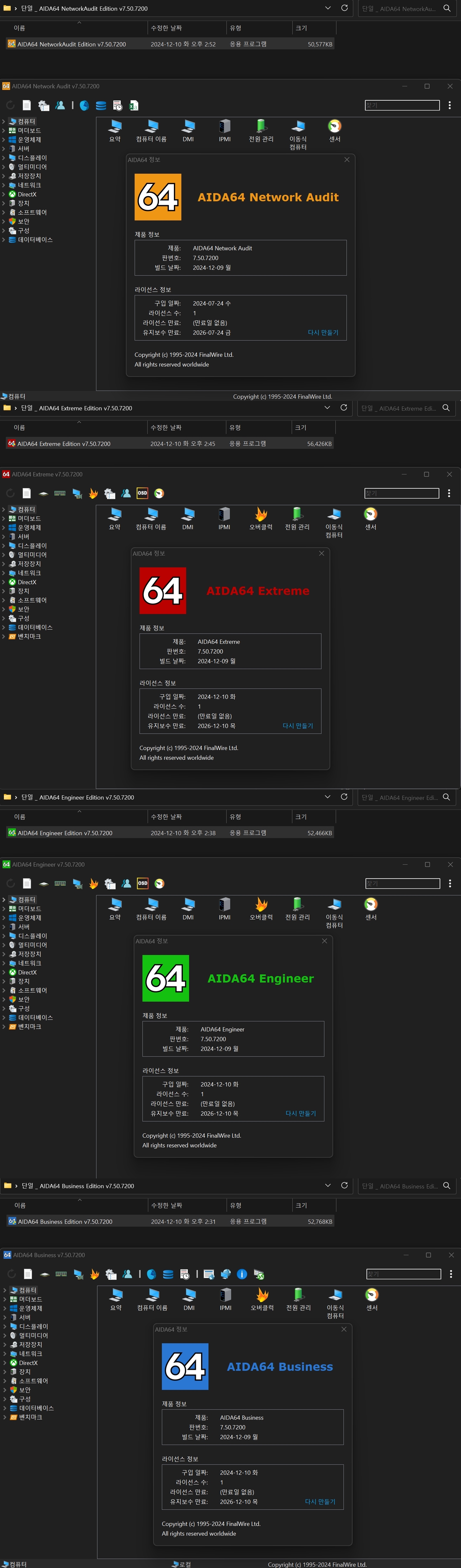The image size is (461, 1568).
Task: Click the database icon in the AIDA64 Business toolbar
Action: 168,1274
